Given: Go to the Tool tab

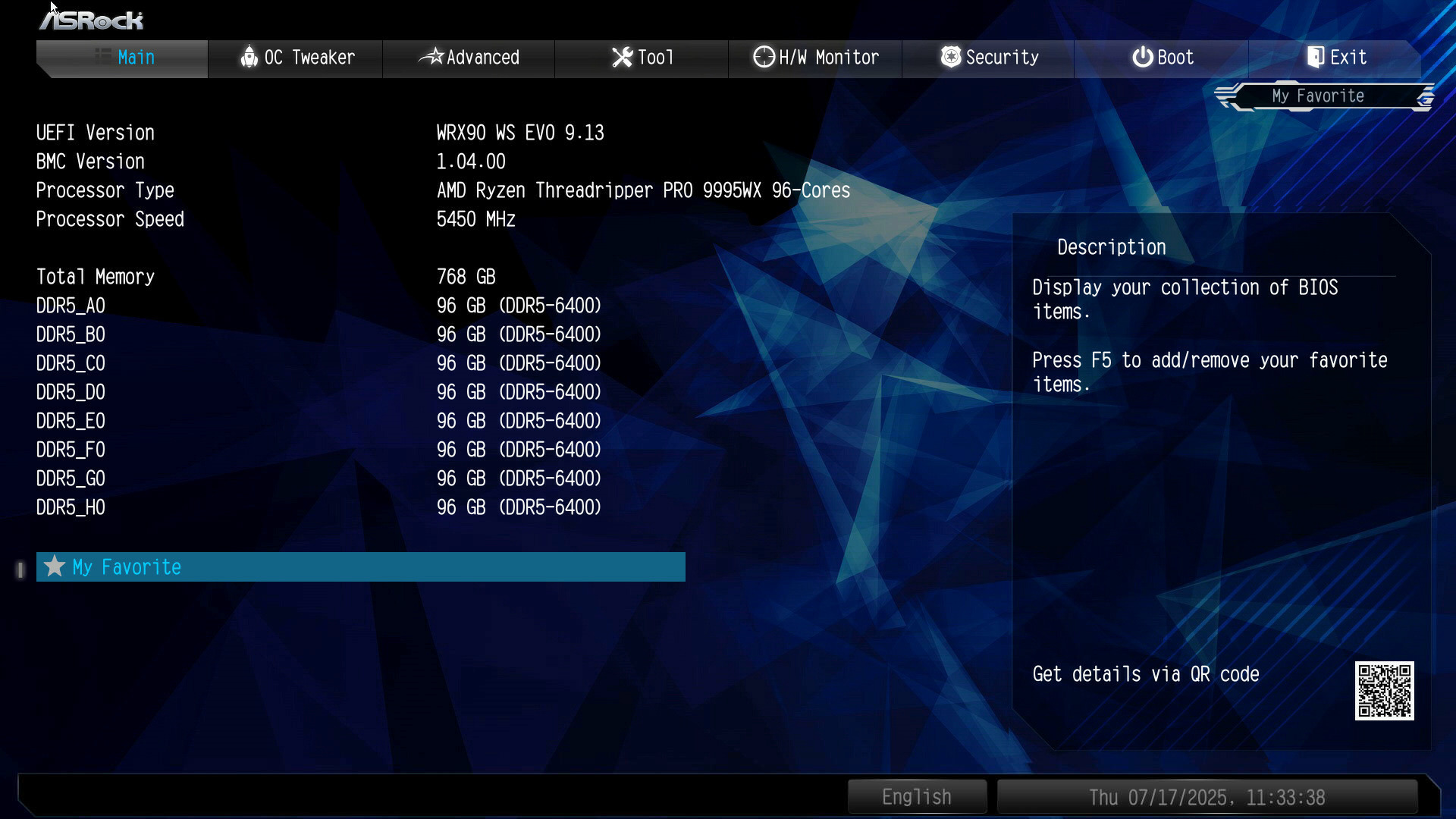Looking at the screenshot, I should tap(642, 58).
